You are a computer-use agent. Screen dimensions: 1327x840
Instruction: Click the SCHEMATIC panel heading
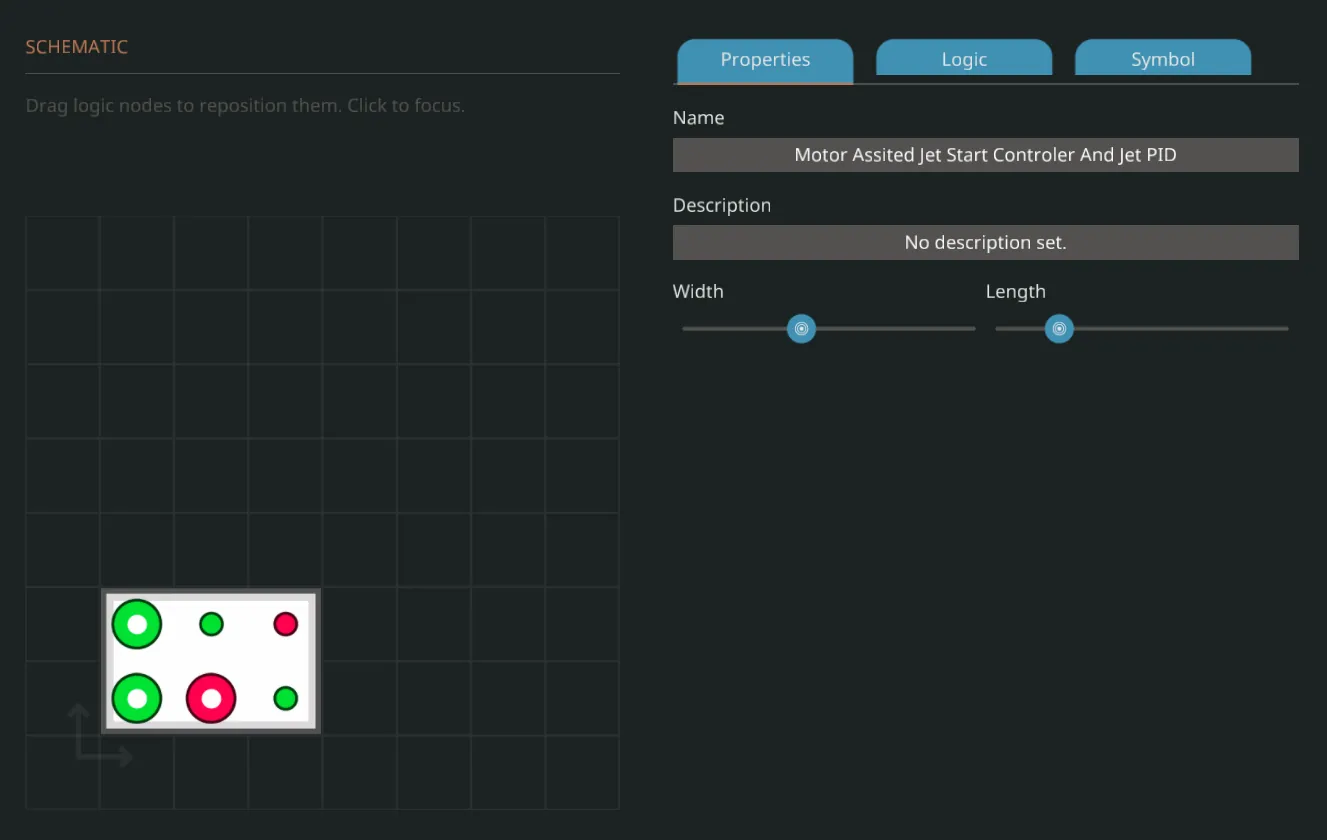click(76, 47)
